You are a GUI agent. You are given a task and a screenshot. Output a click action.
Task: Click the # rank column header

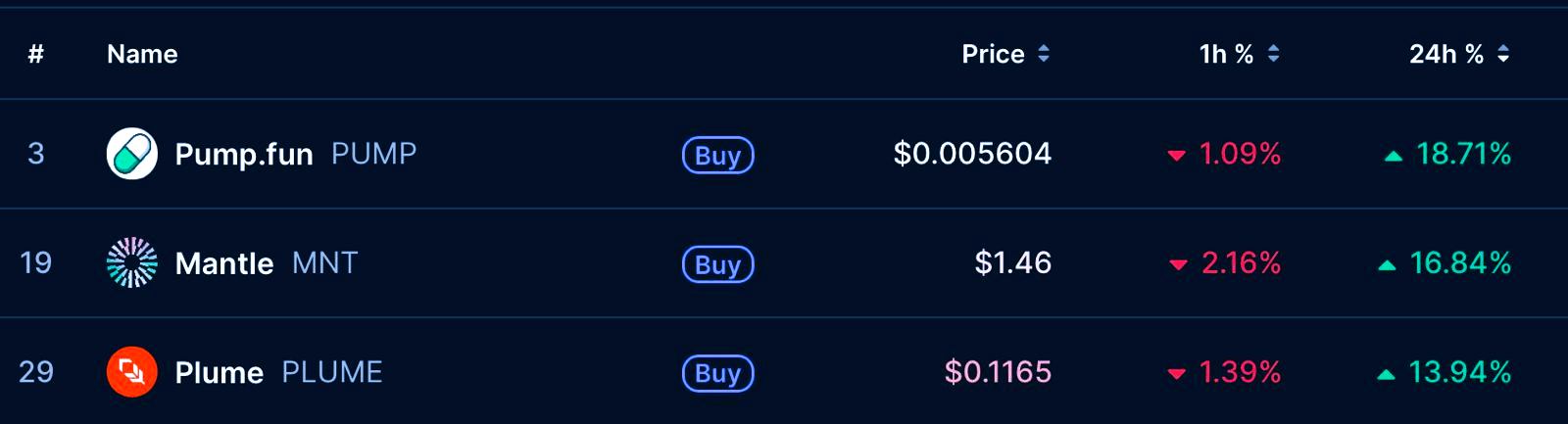click(35, 54)
